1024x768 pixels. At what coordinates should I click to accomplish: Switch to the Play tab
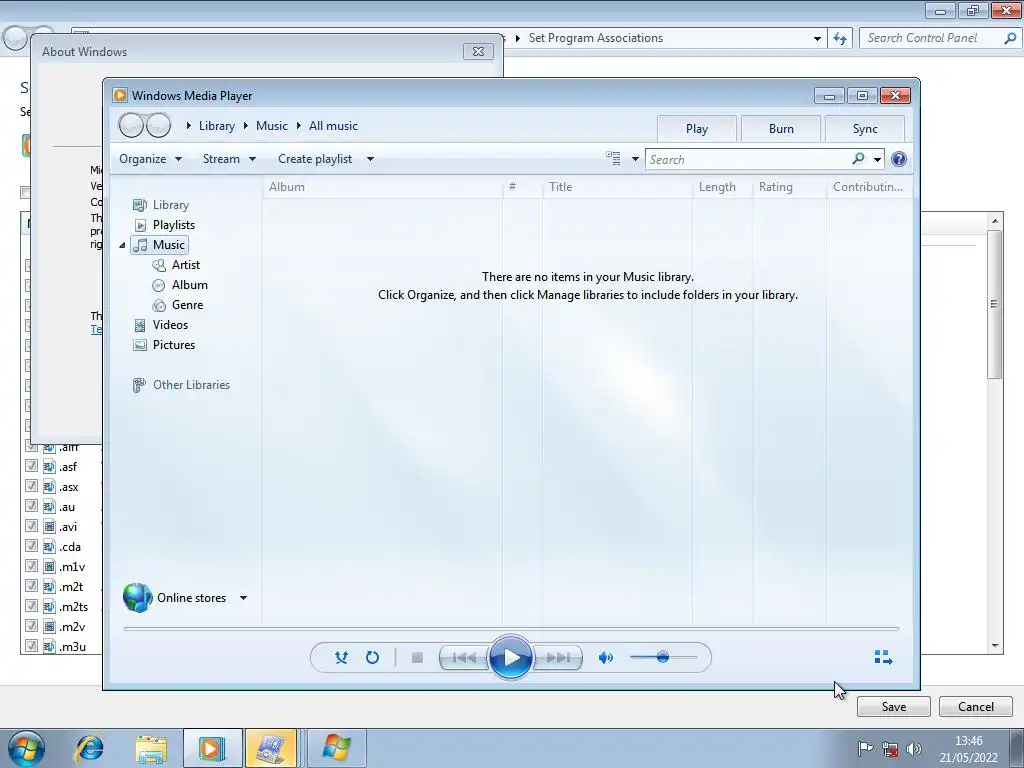coord(697,129)
